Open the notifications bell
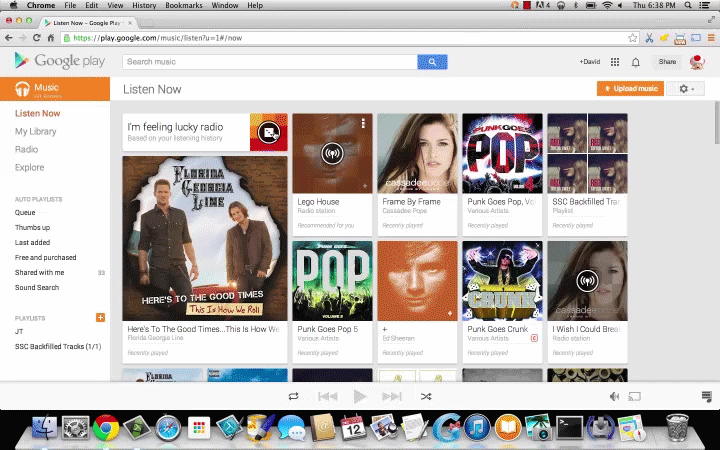Viewport: 720px width, 450px height. [x=636, y=62]
